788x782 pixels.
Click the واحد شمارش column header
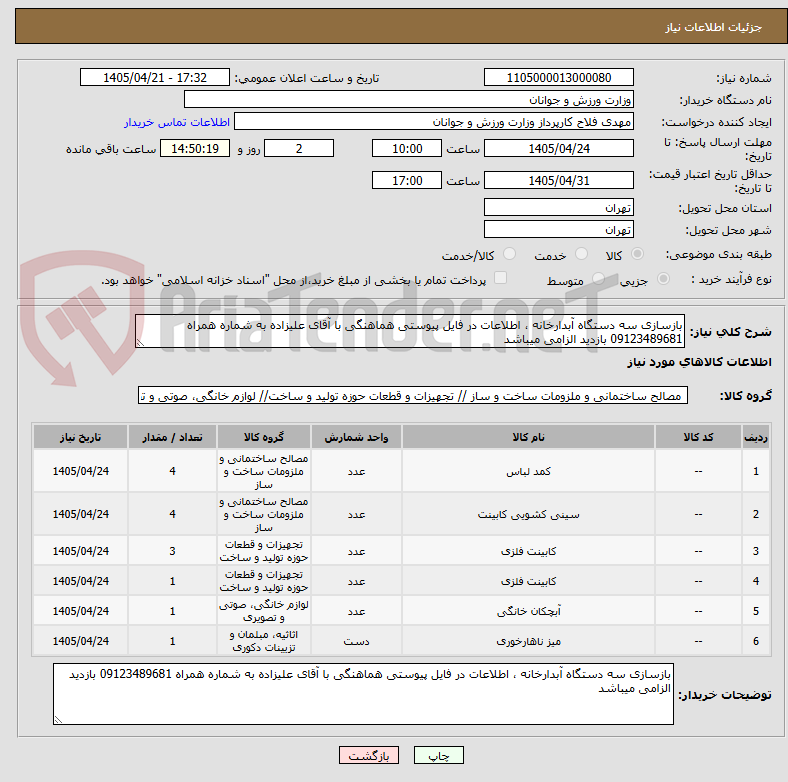click(x=356, y=437)
